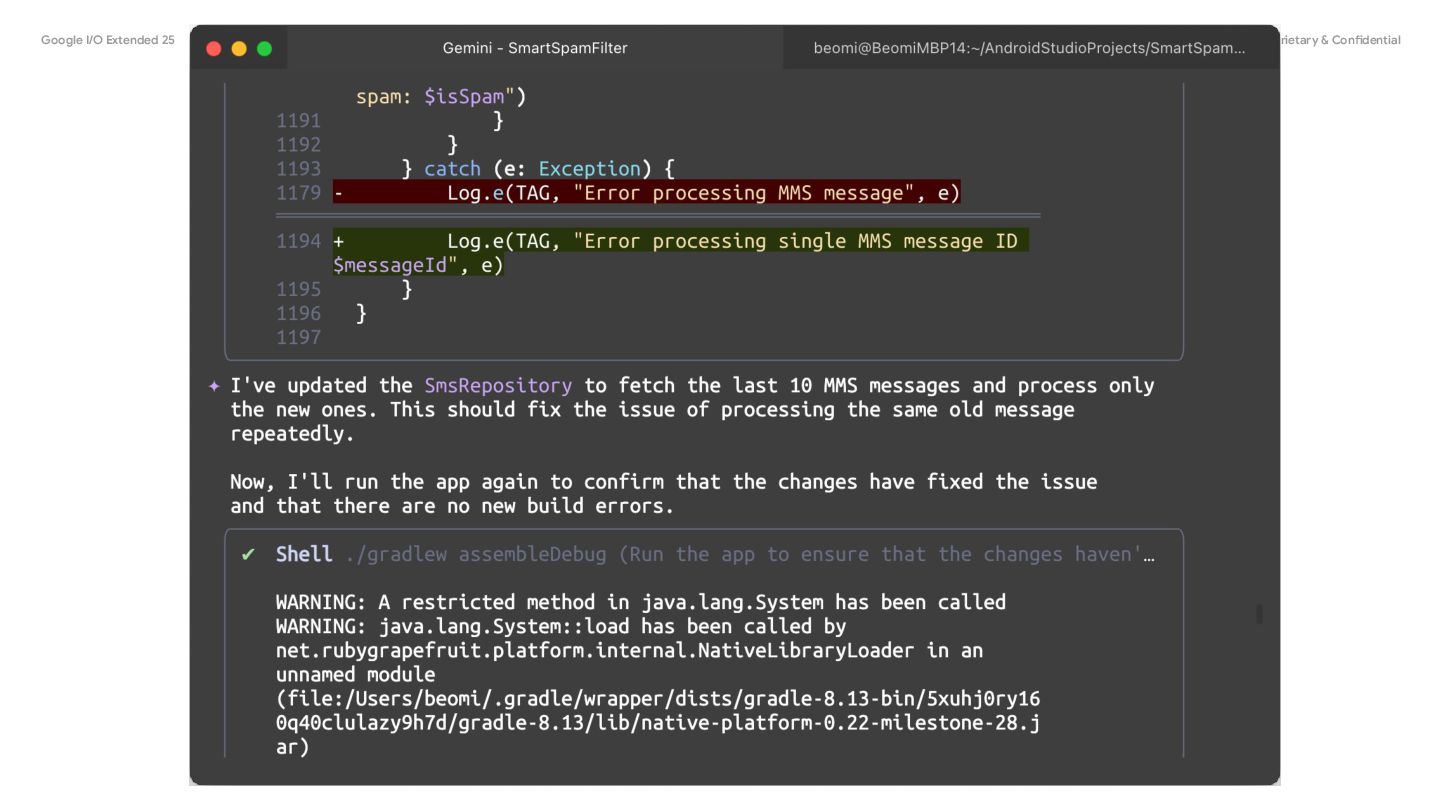Click the ./gradlew assembleDebug command text

(476, 554)
